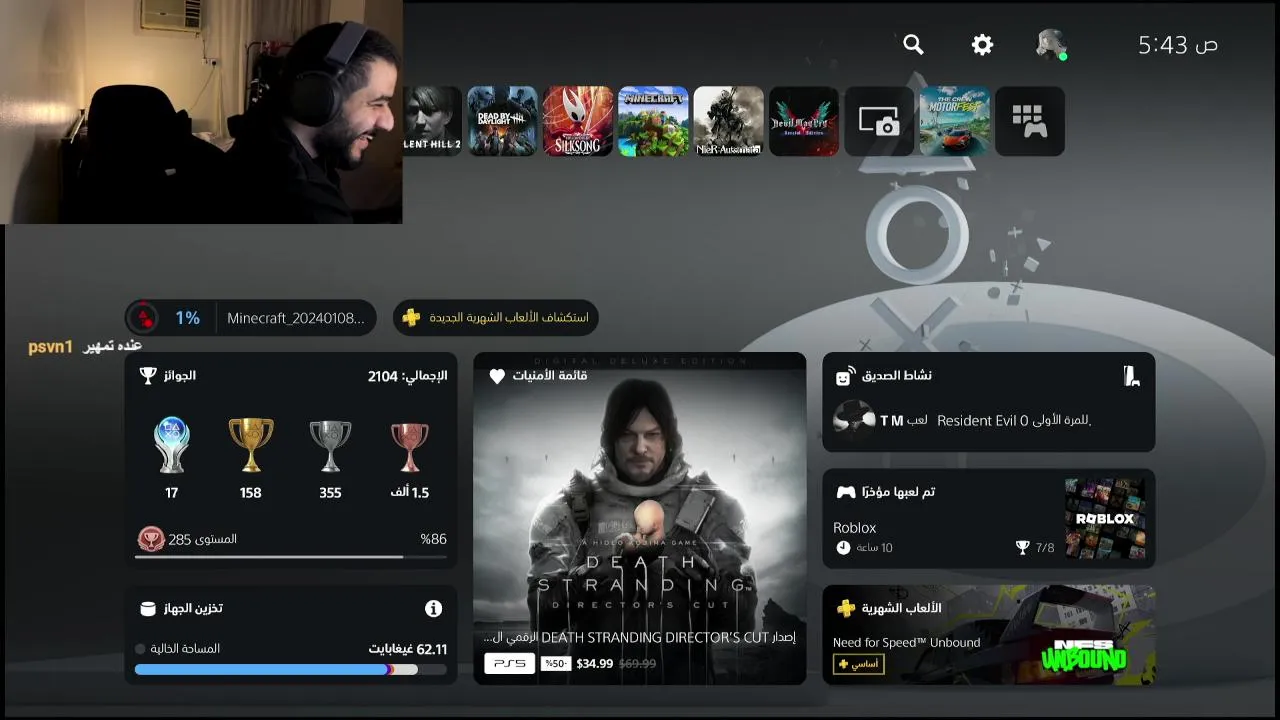Open the Need for Speed Unbound card
Screen dimensions: 1280x720
click(x=989, y=635)
